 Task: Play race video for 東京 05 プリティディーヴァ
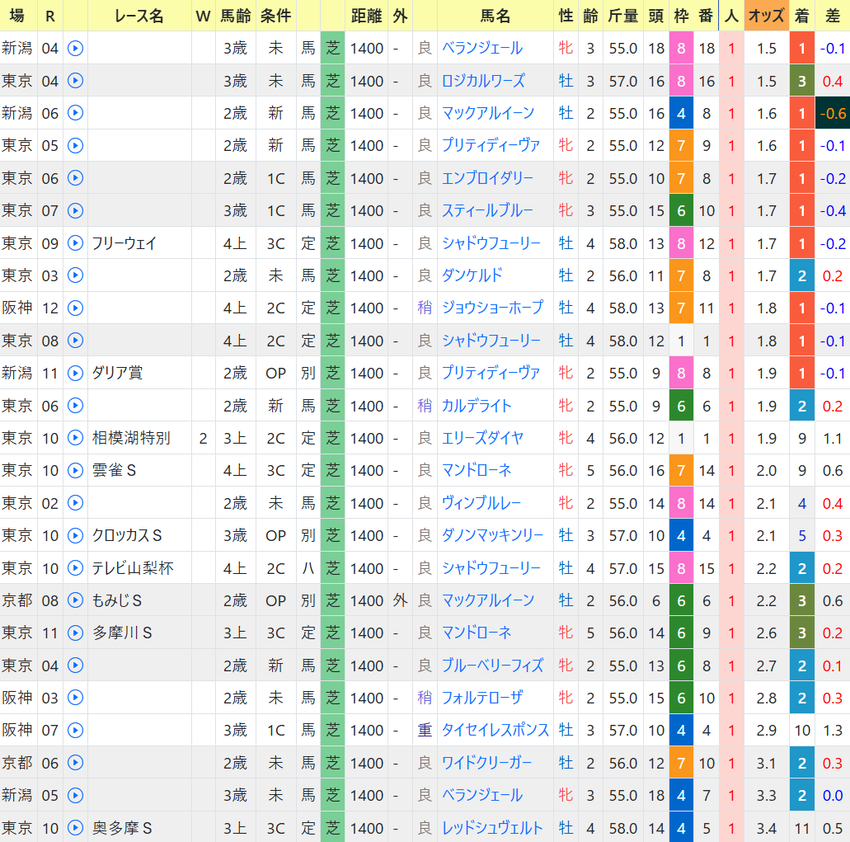pyautogui.click(x=75, y=146)
